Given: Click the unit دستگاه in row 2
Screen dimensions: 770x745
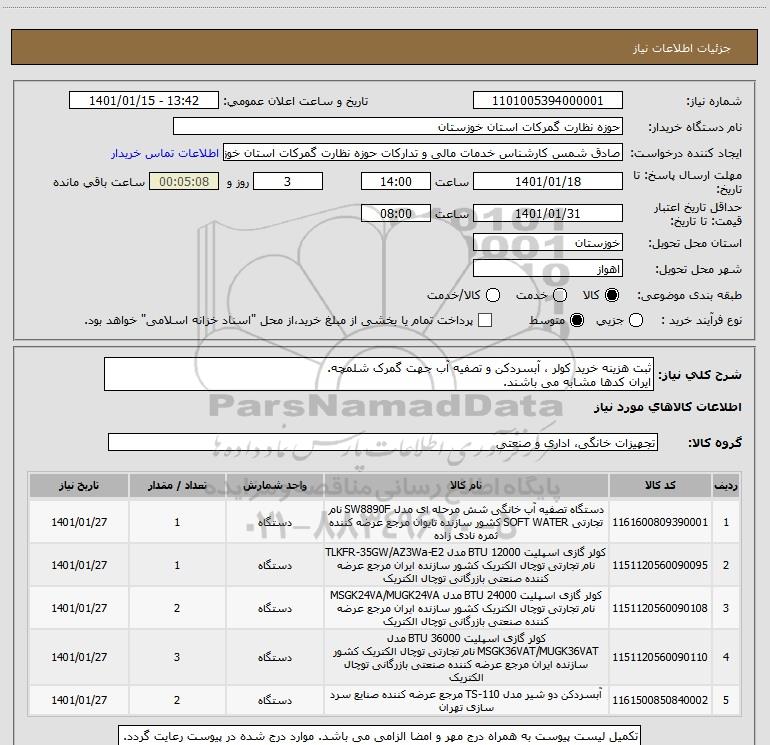Looking at the screenshot, I should [x=275, y=565].
